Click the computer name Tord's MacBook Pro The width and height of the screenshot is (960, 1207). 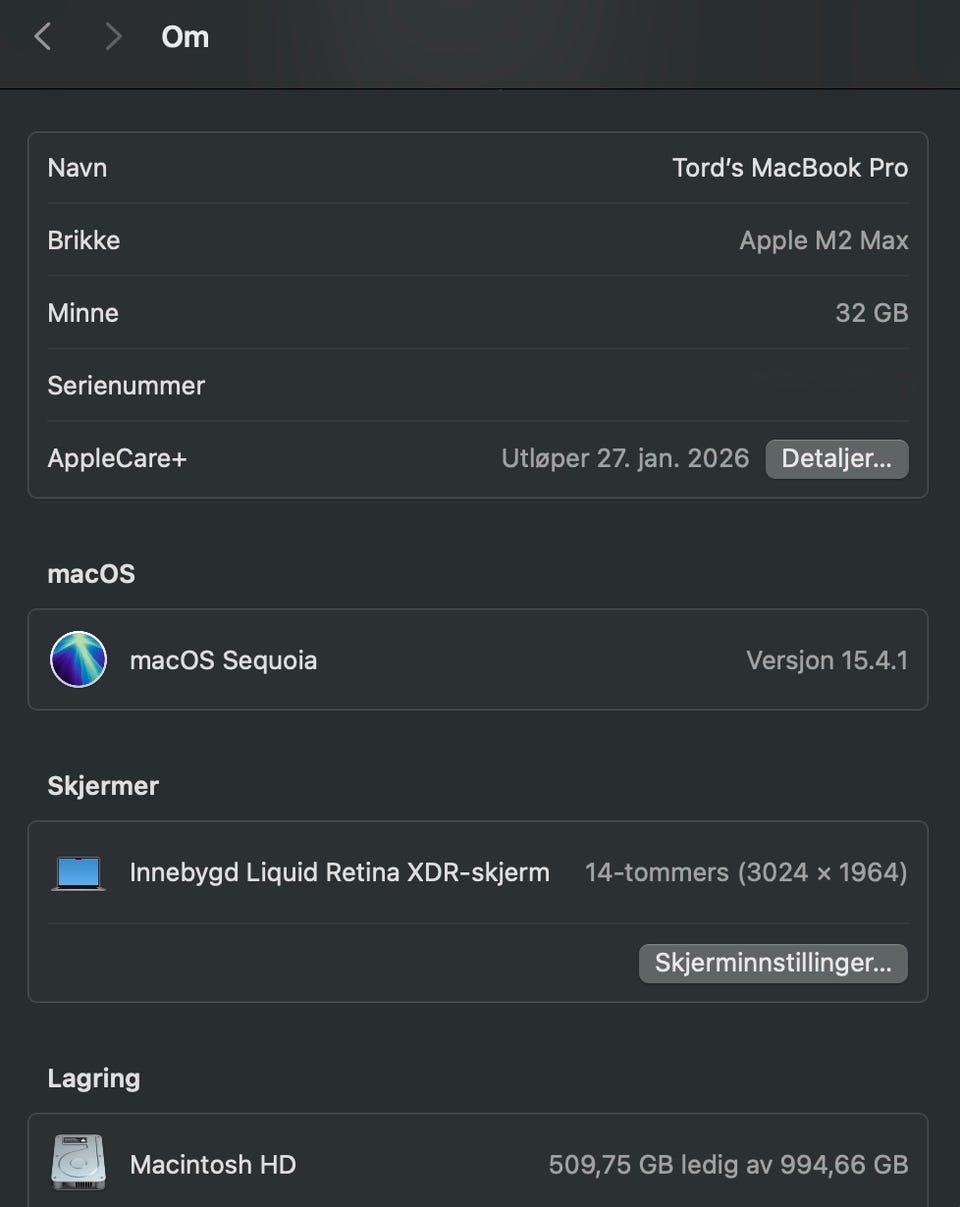point(789,168)
